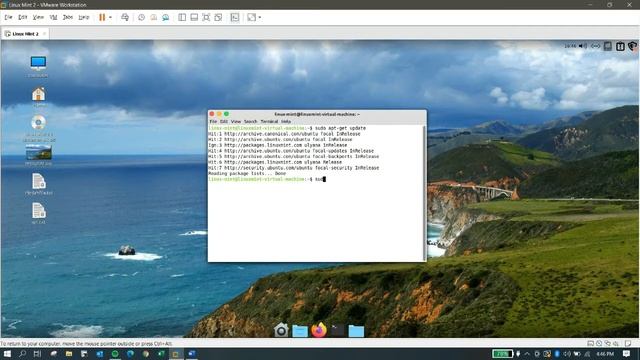
Task: Open the VMware VM menu
Action: click(53, 17)
